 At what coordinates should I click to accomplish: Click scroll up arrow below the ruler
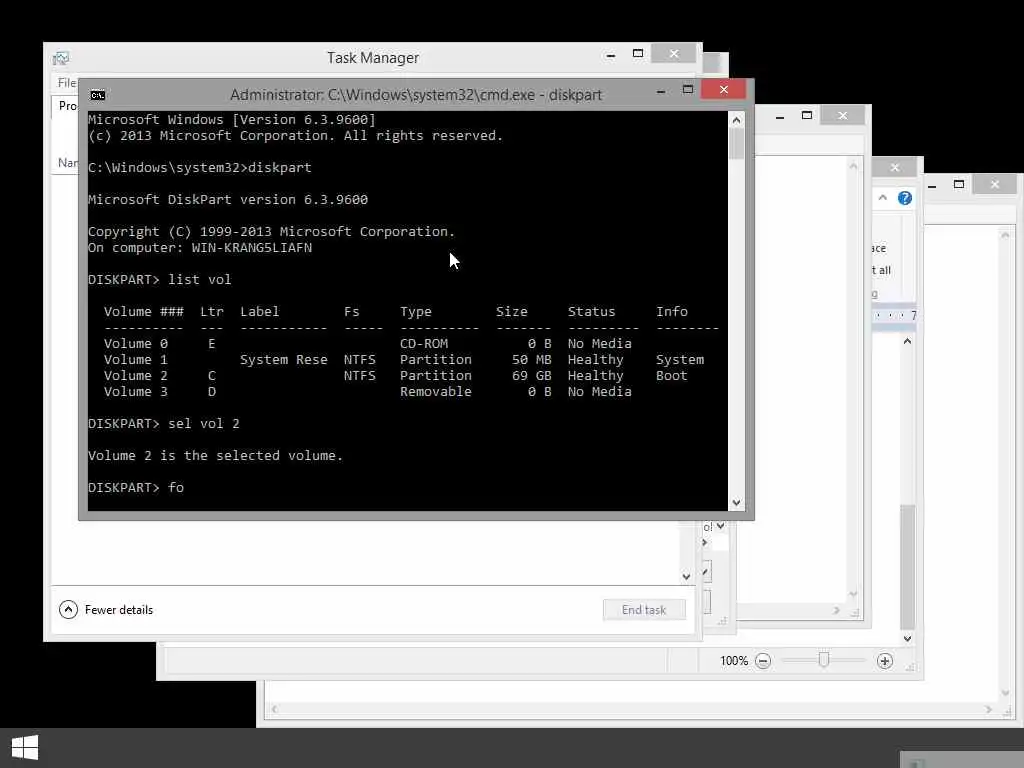[907, 341]
